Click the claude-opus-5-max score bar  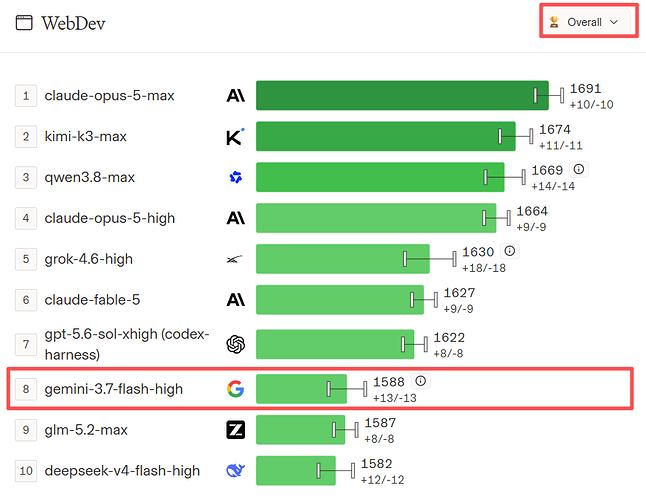[x=402, y=96]
